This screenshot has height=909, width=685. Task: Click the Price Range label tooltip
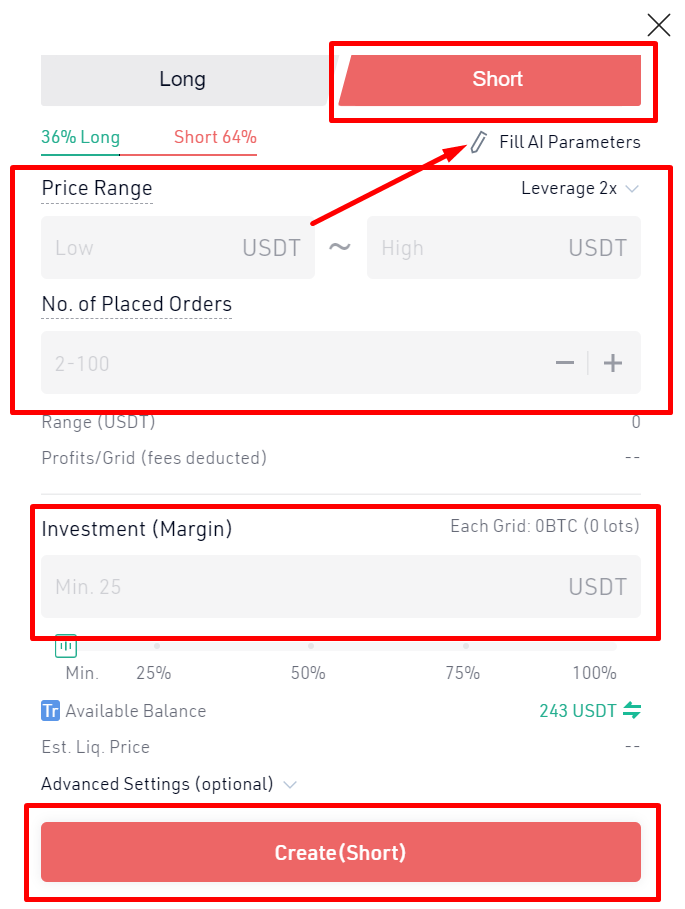[x=97, y=189]
